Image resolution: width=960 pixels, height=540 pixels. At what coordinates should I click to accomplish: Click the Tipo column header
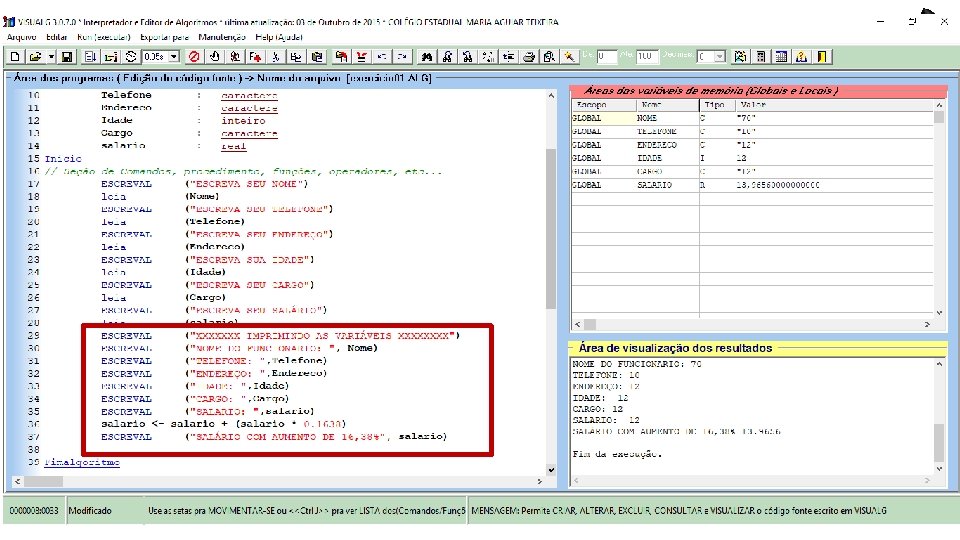coord(717,105)
